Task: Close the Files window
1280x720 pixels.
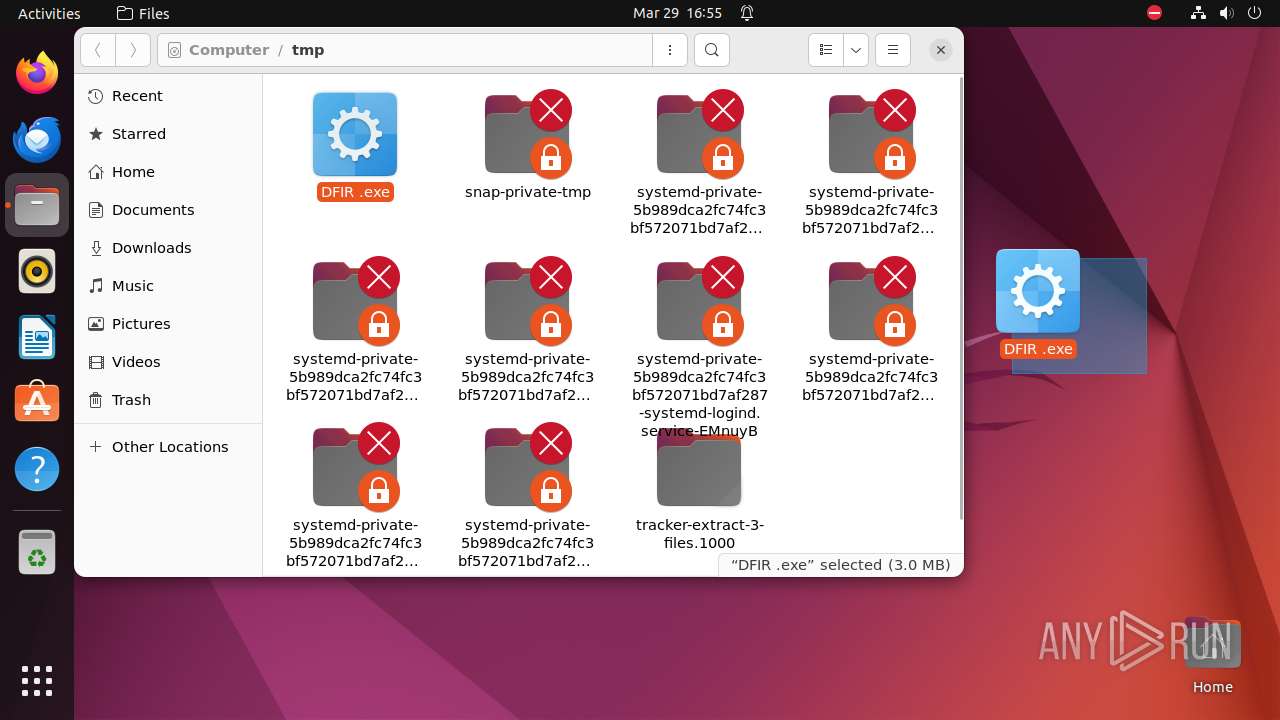Action: [x=940, y=50]
